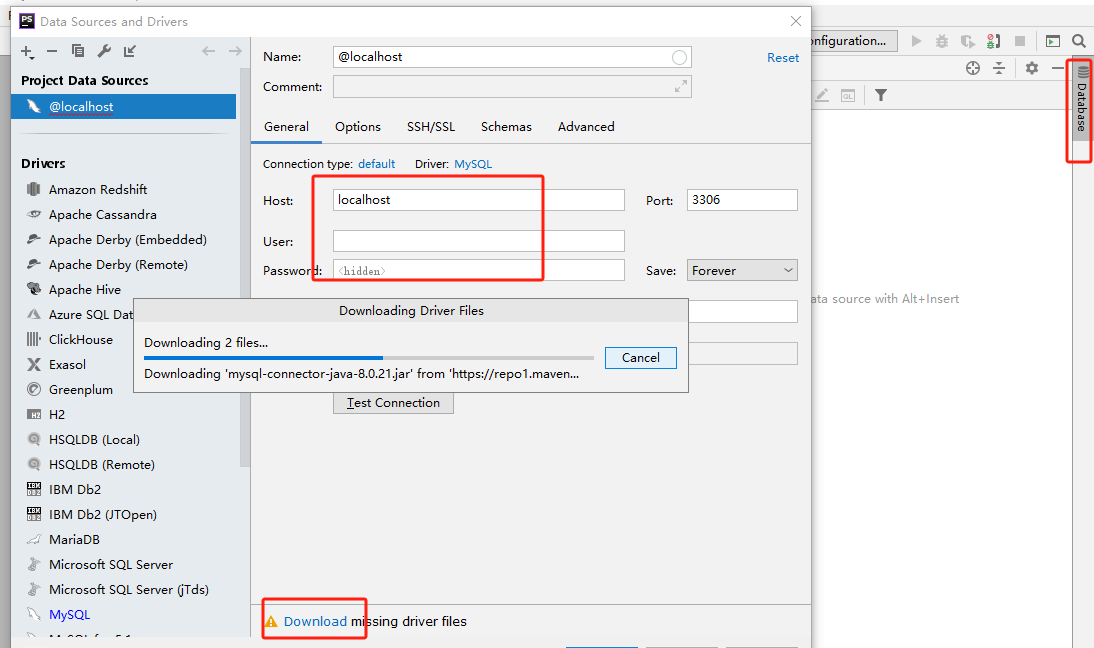The height and width of the screenshot is (648, 1094).
Task: Click the Search everywhere magnifier icon
Action: (1079, 41)
